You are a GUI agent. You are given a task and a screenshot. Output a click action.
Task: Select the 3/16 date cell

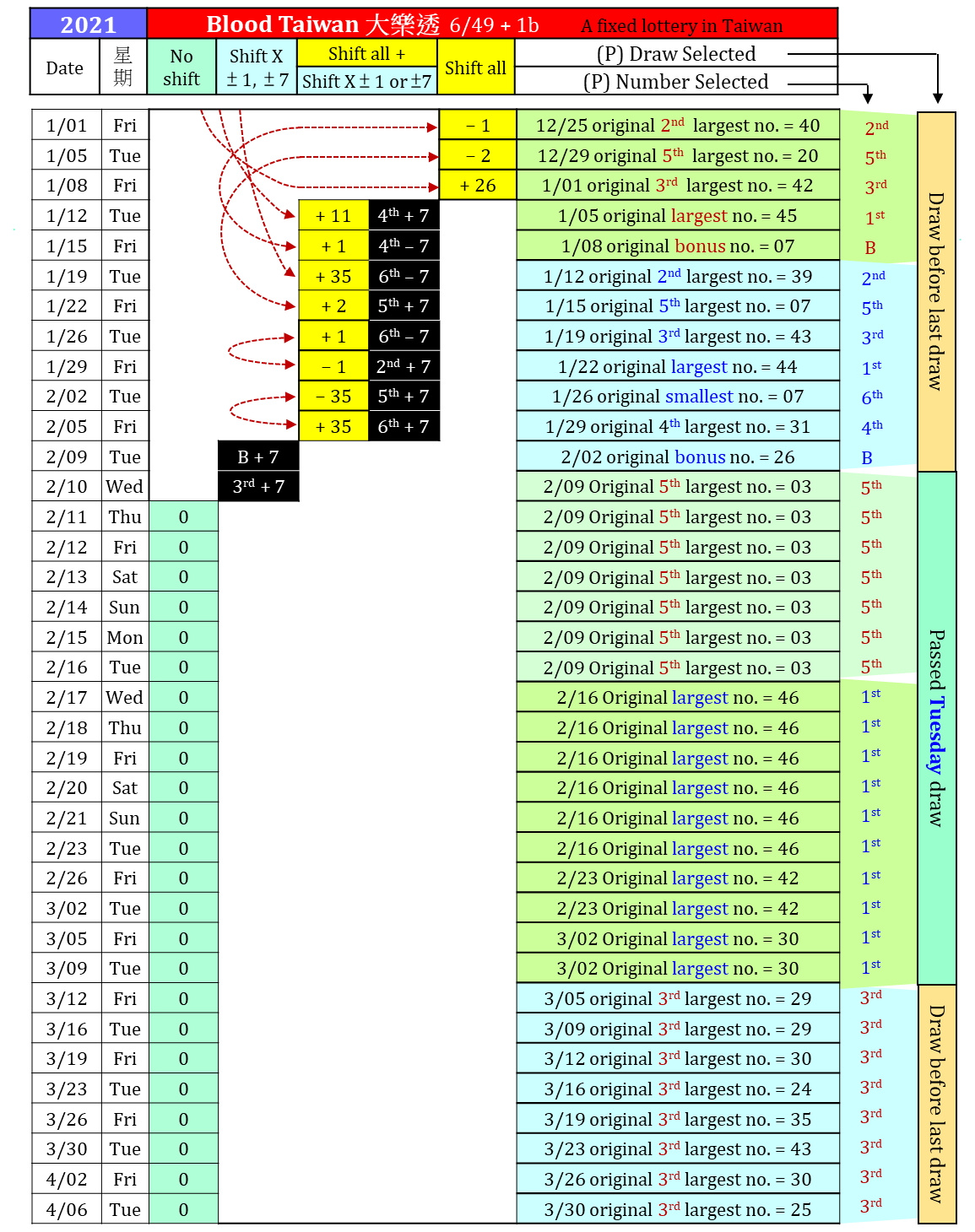click(x=67, y=1029)
